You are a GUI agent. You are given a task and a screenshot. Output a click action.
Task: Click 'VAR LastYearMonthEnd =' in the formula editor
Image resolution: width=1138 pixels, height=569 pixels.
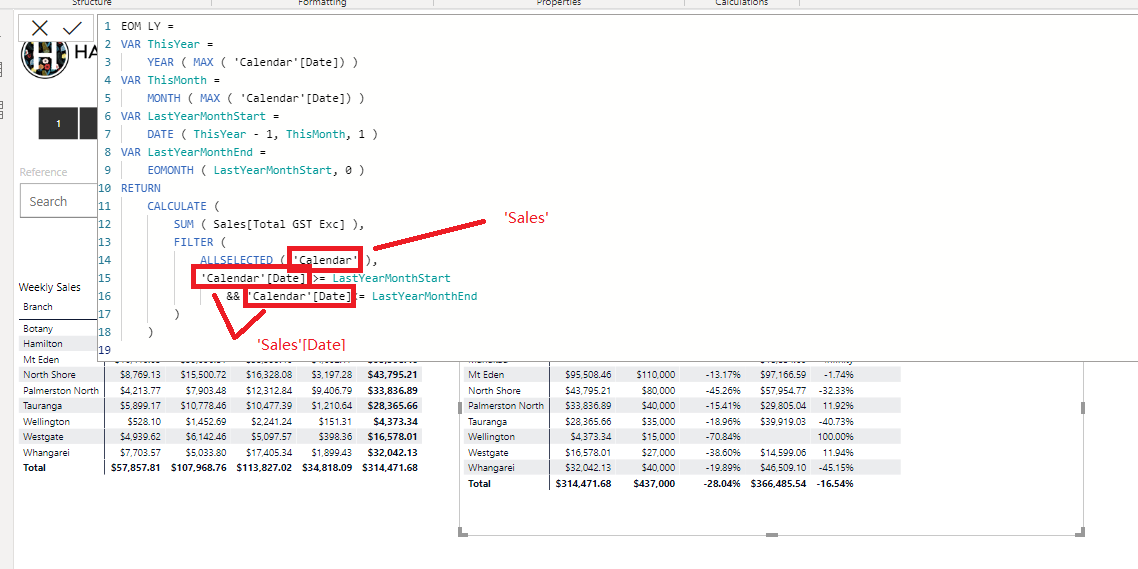click(x=194, y=152)
